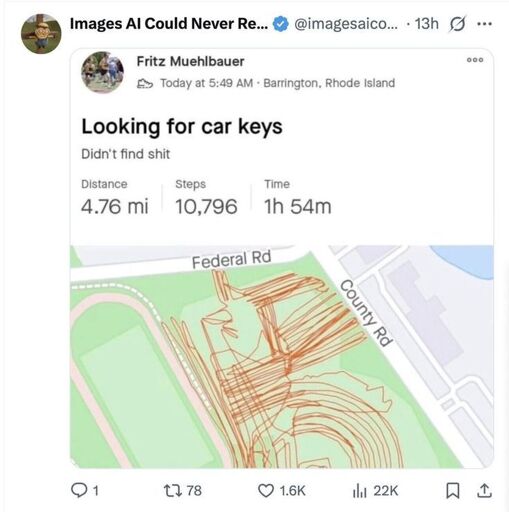
Task: Bookmark this tweet
Action: [453, 491]
